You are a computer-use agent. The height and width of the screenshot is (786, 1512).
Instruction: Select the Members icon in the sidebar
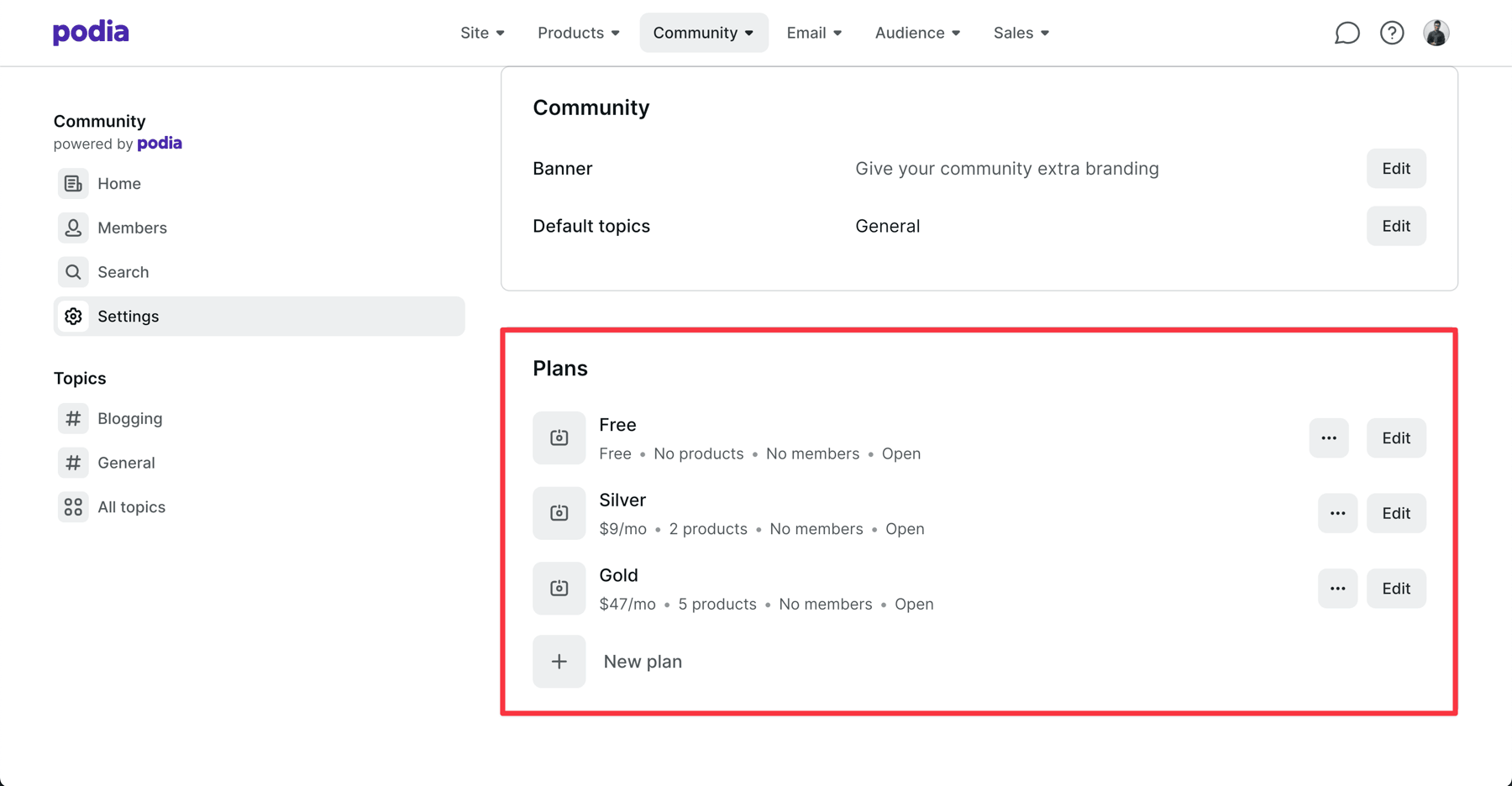(x=73, y=228)
